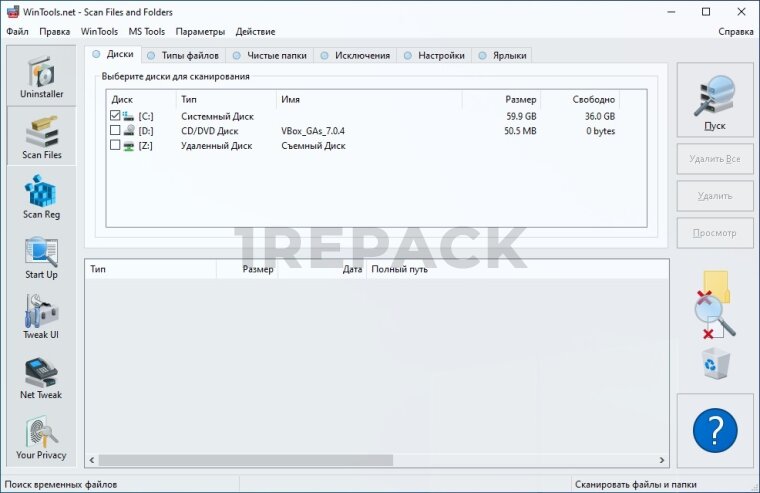Enable the D: CD/DVD drive checkbox
The height and width of the screenshot is (493, 760).
coord(115,131)
